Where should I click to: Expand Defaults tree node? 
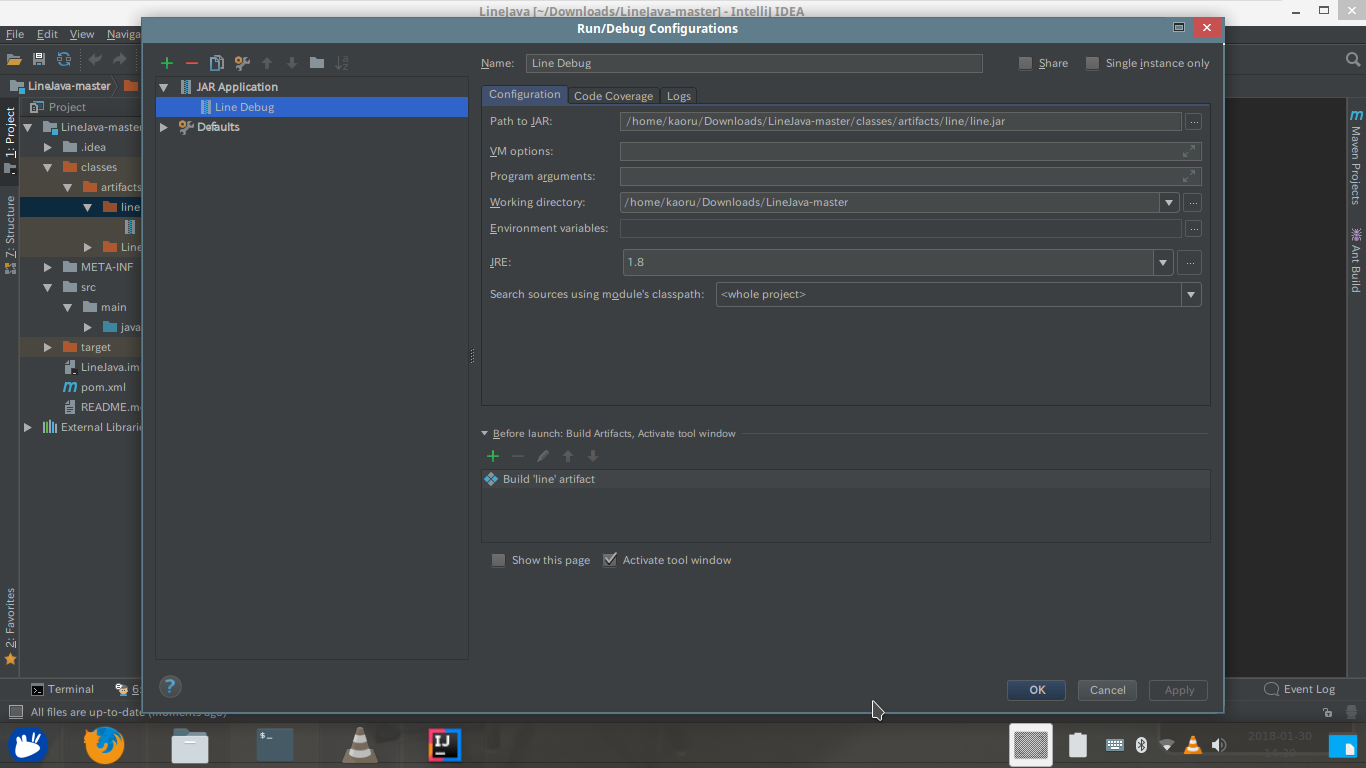click(x=164, y=127)
